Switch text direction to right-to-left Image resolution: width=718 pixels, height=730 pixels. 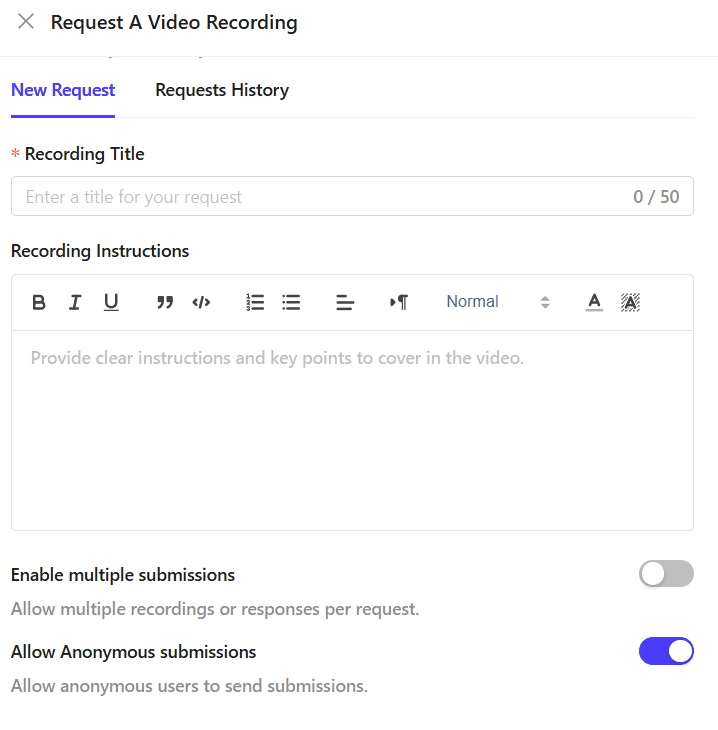(399, 303)
